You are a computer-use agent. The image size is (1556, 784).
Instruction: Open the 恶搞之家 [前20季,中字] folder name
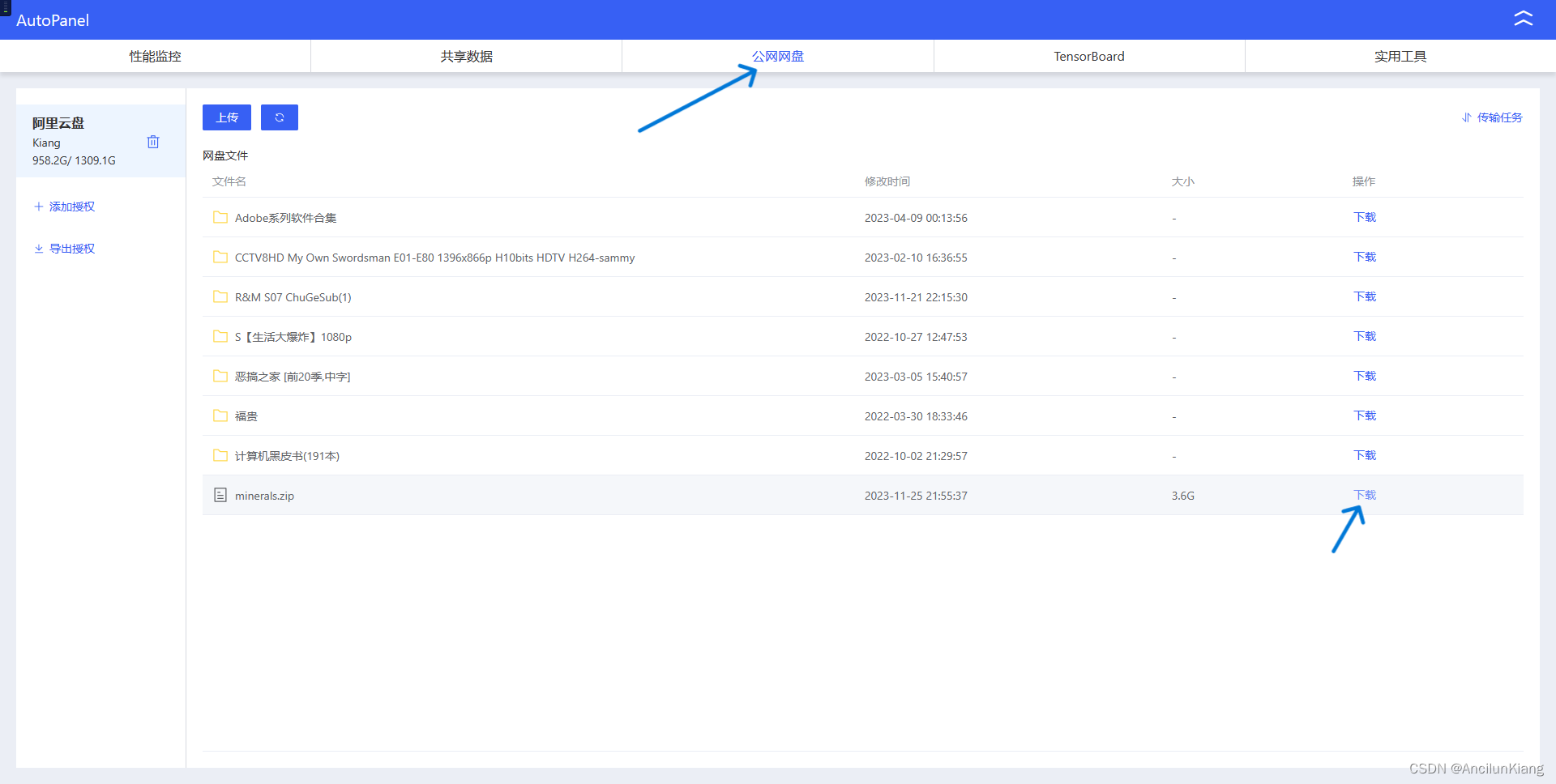tap(293, 377)
